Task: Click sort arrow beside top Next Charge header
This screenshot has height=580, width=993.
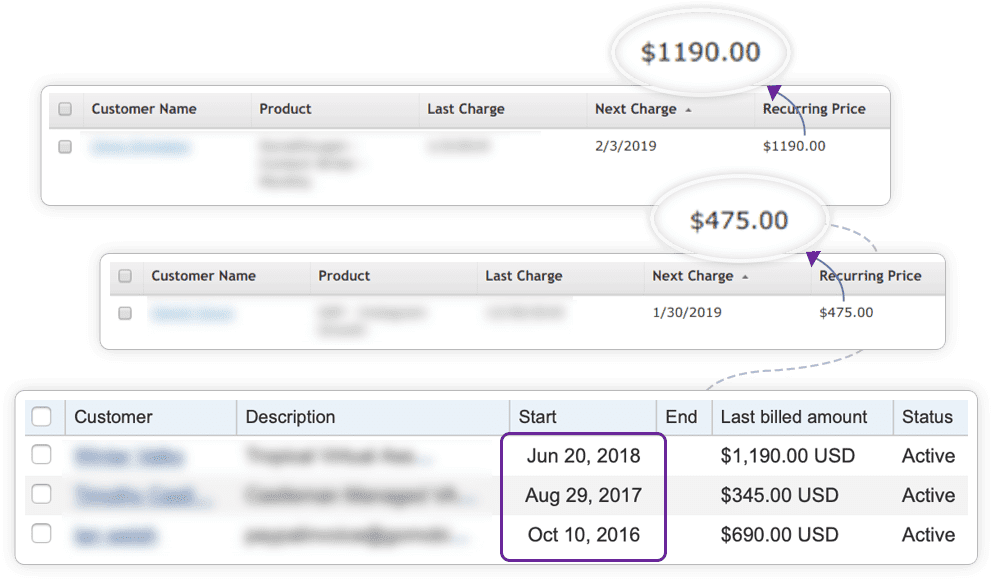Action: pos(688,110)
